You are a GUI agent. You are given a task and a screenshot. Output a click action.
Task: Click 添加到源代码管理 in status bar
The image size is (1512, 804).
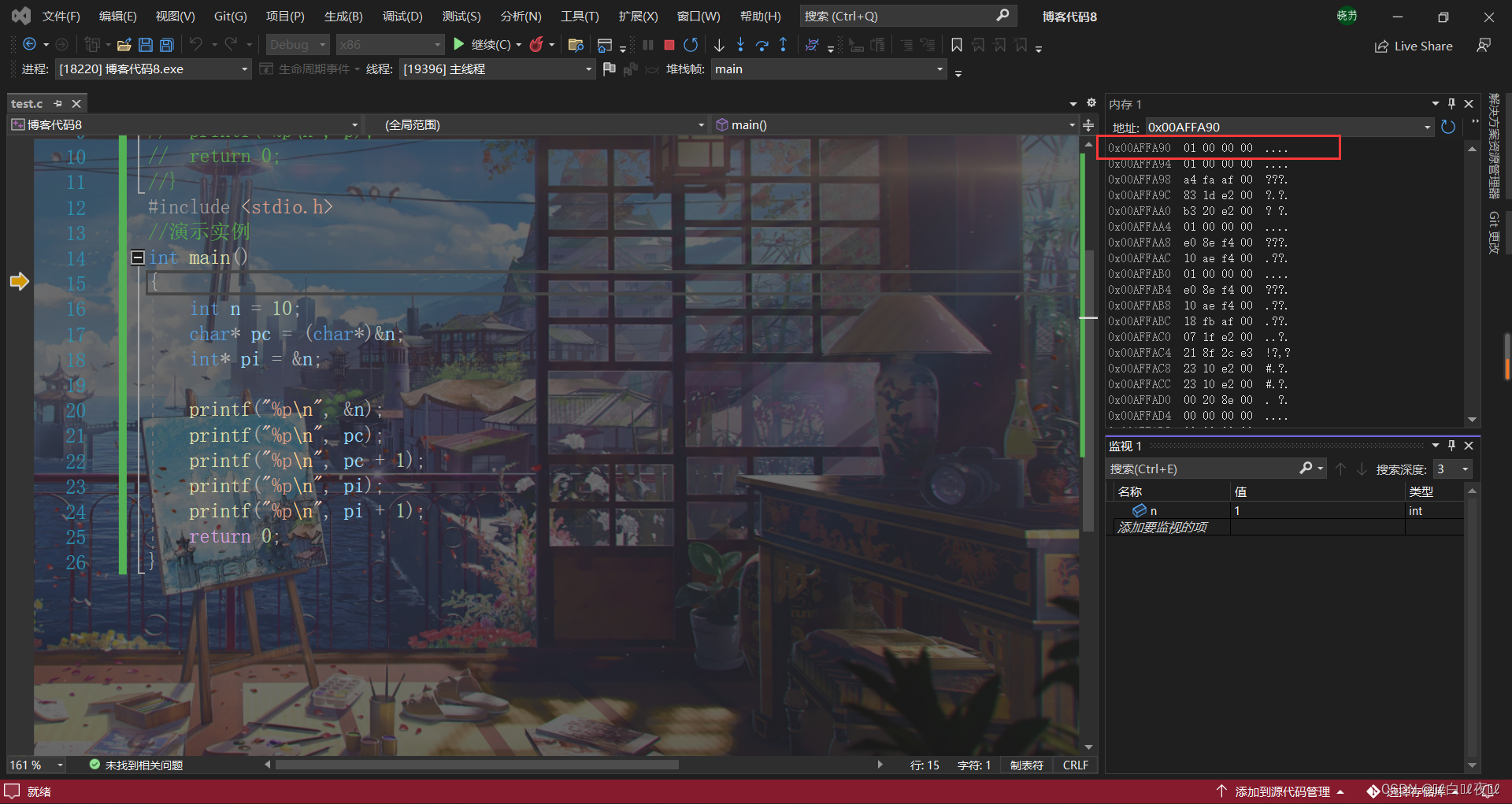coord(1281,791)
